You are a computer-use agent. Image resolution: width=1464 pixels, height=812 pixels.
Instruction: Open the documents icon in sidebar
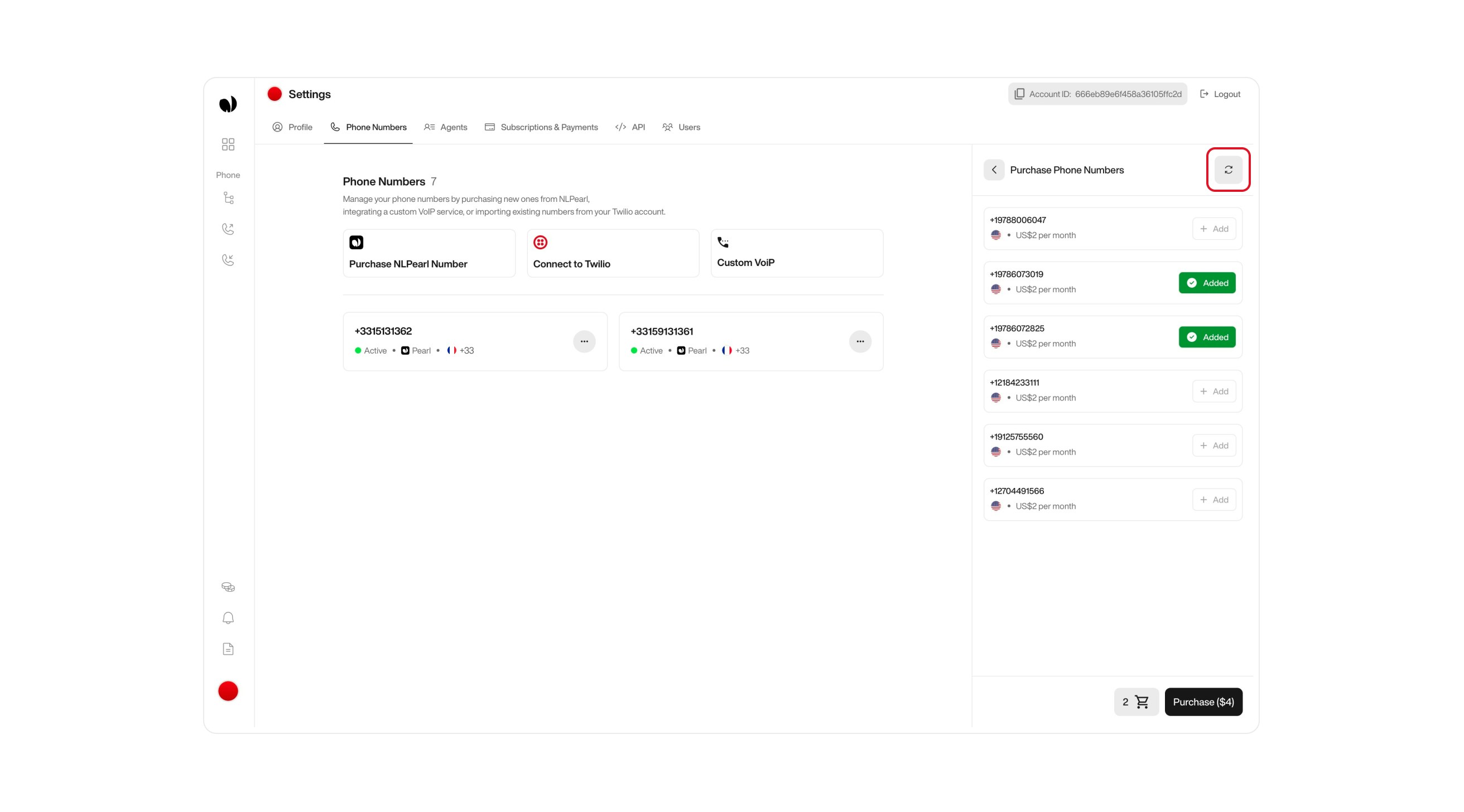point(228,649)
